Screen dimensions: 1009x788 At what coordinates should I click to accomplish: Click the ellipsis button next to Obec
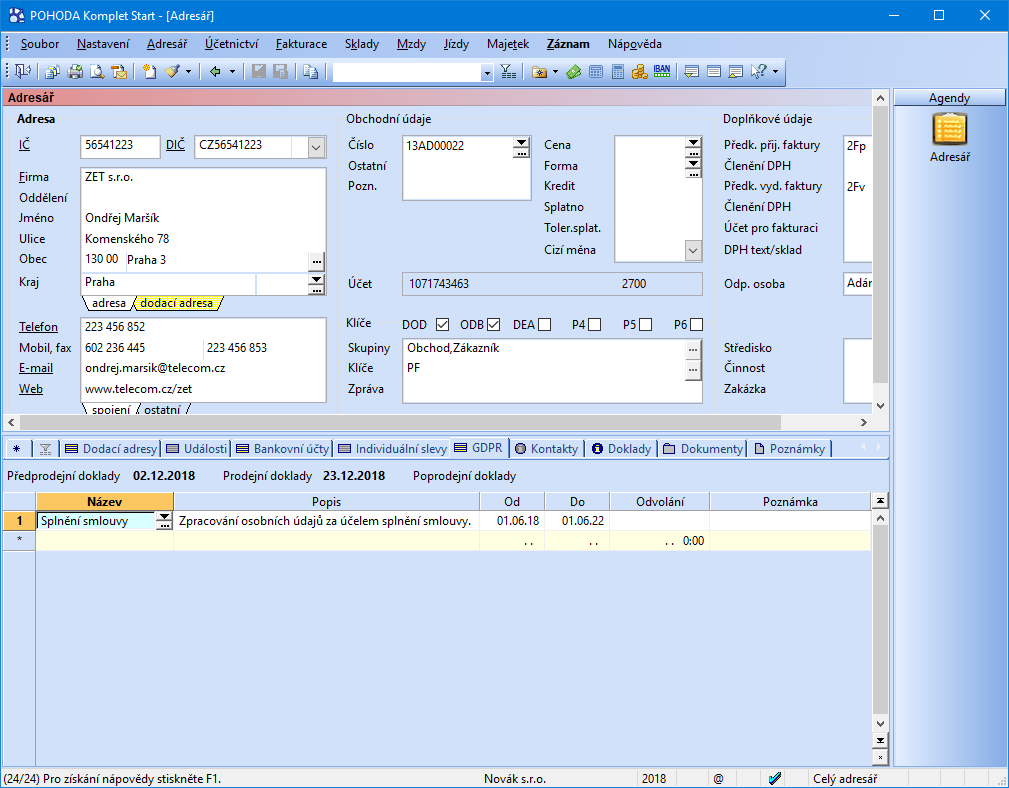pyautogui.click(x=316, y=261)
